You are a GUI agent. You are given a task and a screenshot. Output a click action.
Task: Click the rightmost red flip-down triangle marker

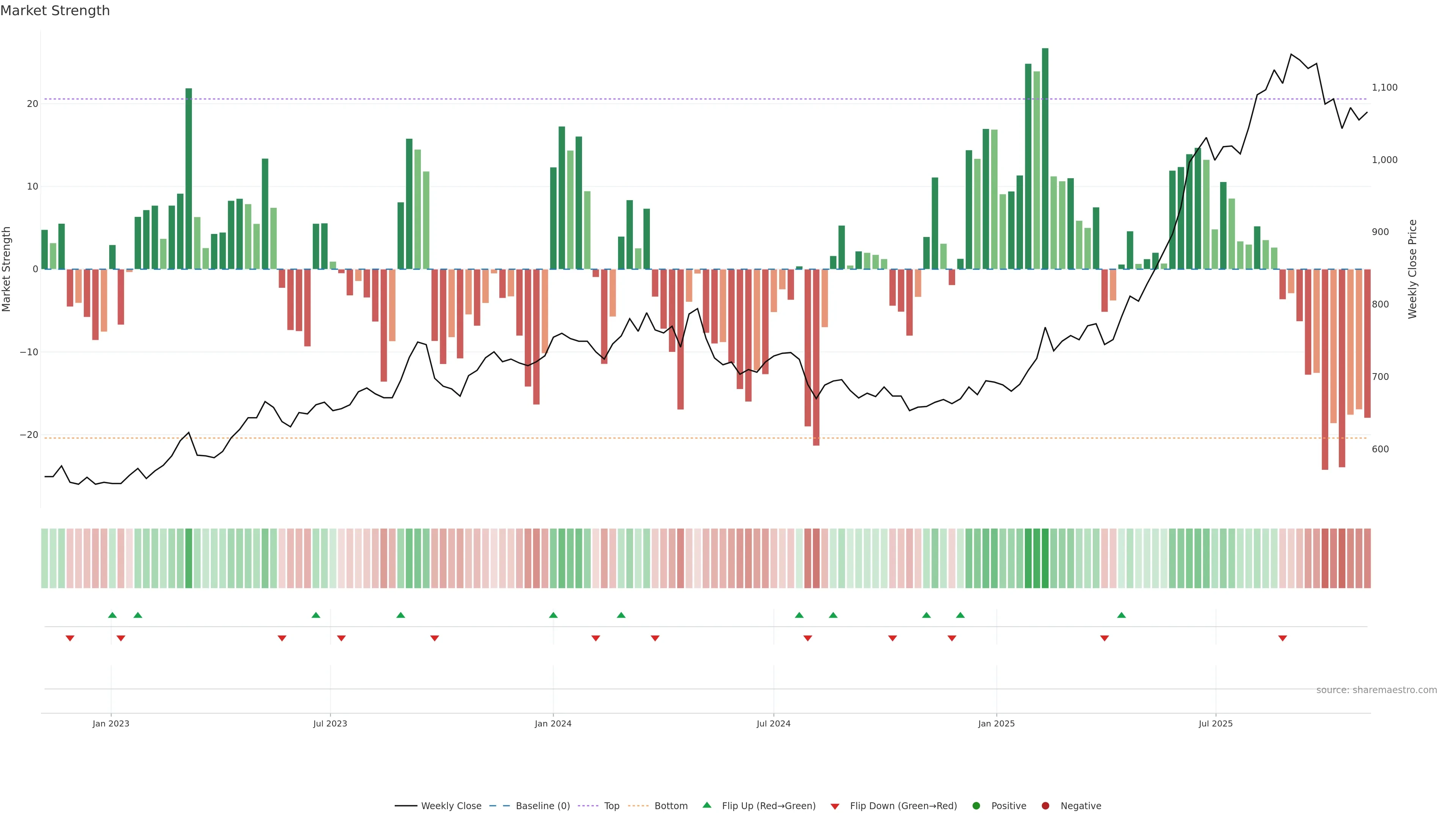[x=1282, y=638]
